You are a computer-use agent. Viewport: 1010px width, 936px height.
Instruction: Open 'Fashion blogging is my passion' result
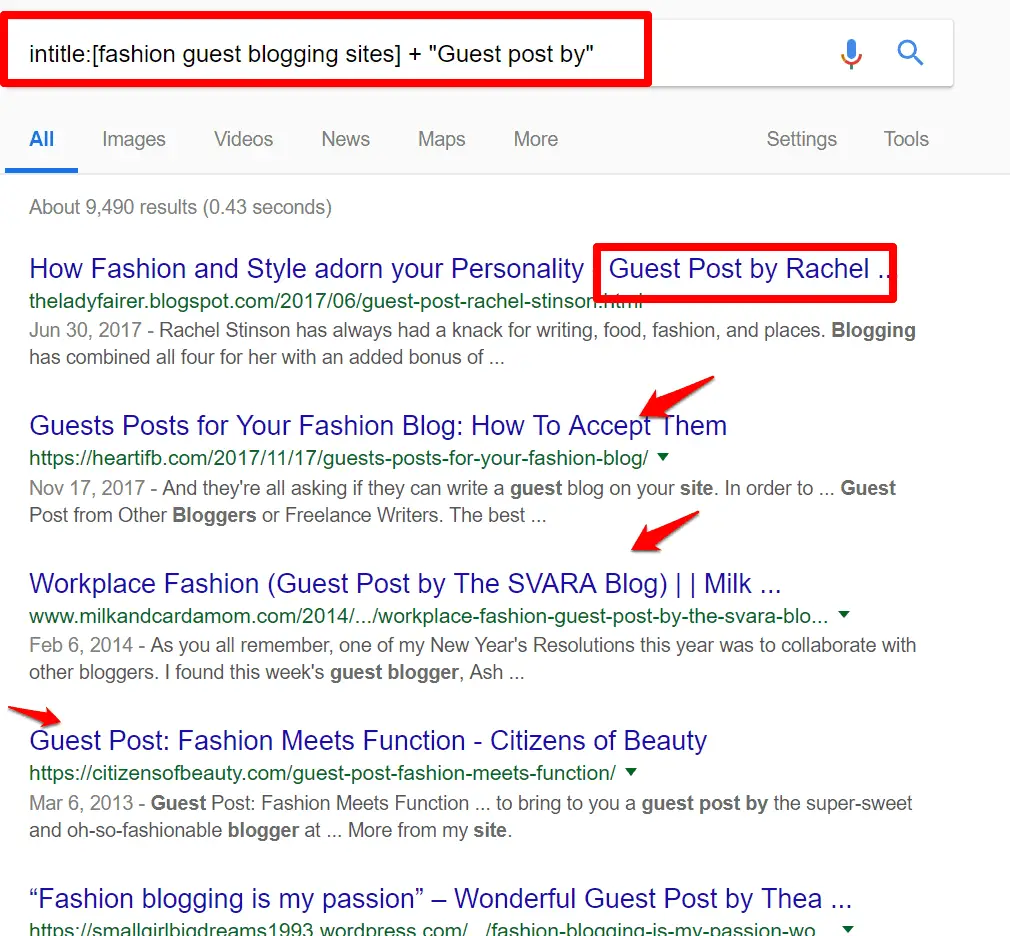[441, 899]
